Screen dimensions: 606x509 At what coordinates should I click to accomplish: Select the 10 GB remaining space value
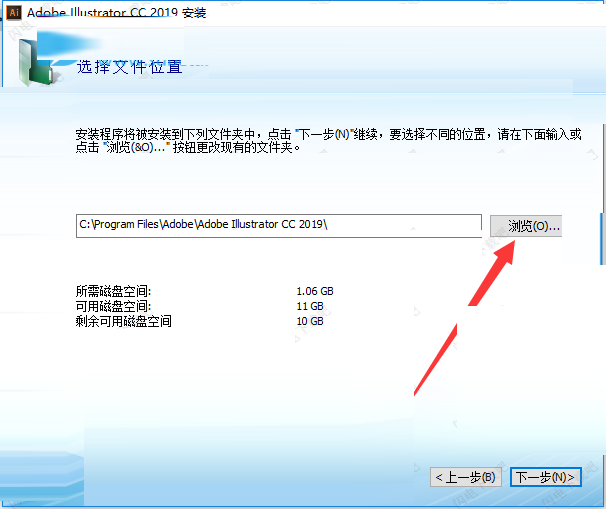point(310,321)
